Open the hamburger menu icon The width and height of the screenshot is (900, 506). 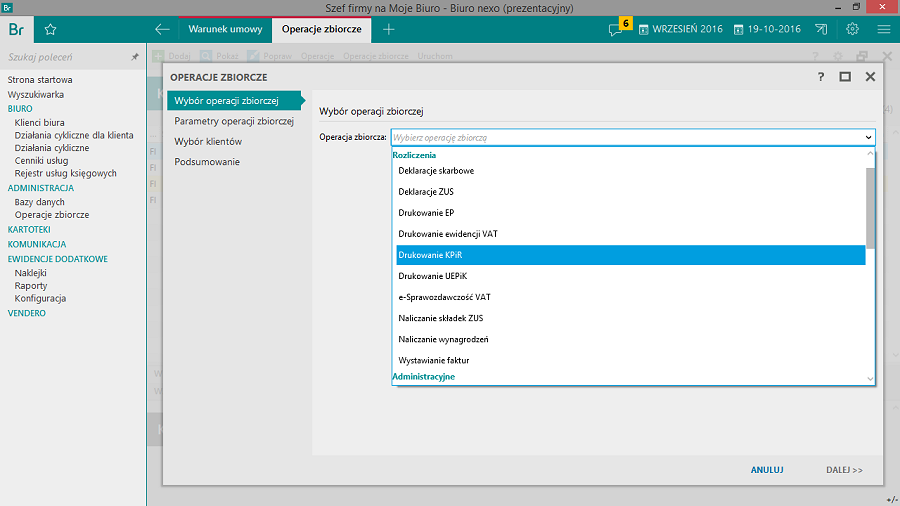pyautogui.click(x=884, y=29)
